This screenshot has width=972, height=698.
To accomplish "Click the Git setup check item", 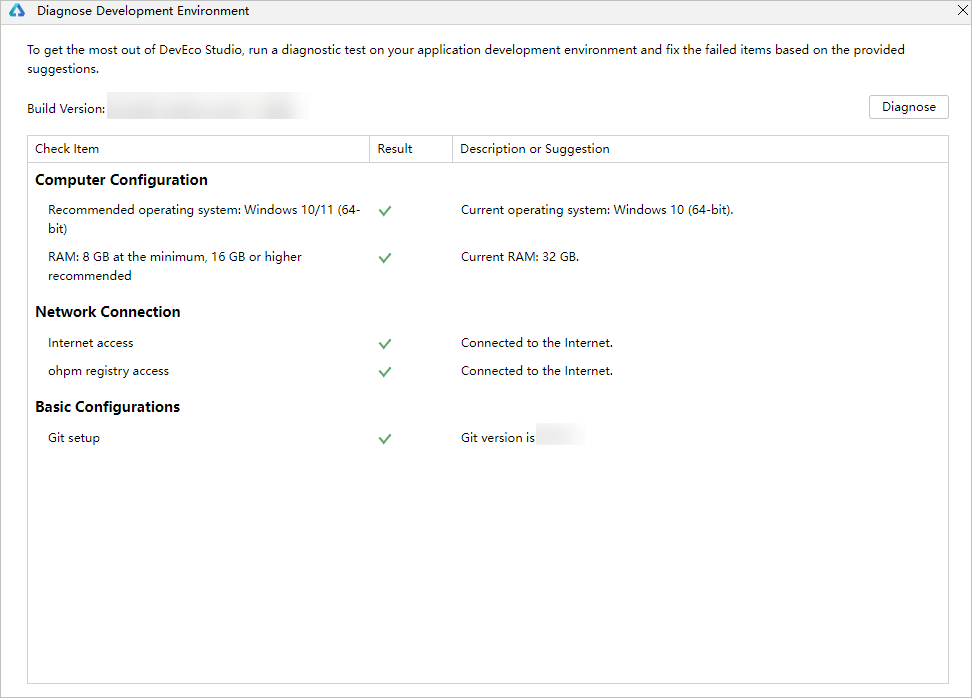I will (x=74, y=438).
